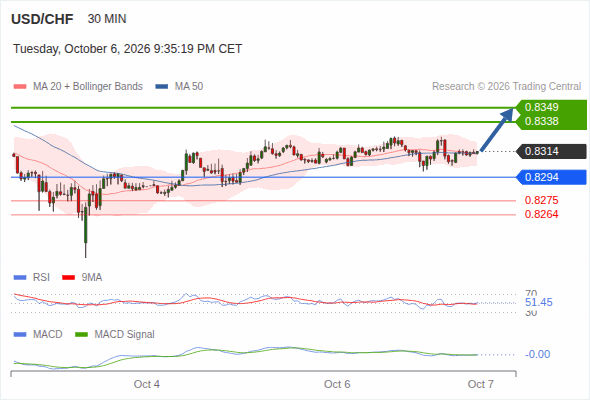Click the MACD legend label
Screen dimensions: 590x400
(48, 335)
